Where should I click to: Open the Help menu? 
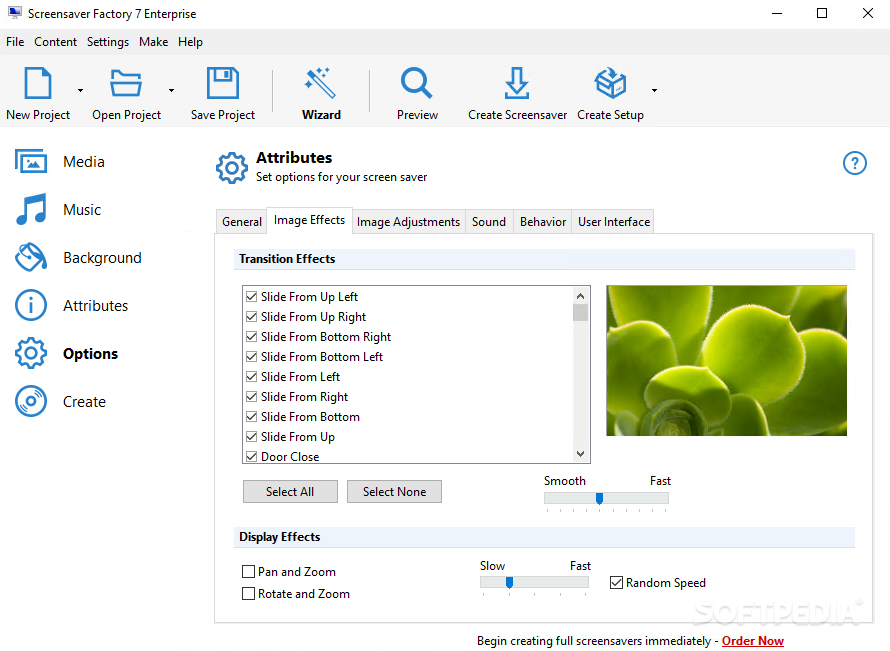[190, 42]
